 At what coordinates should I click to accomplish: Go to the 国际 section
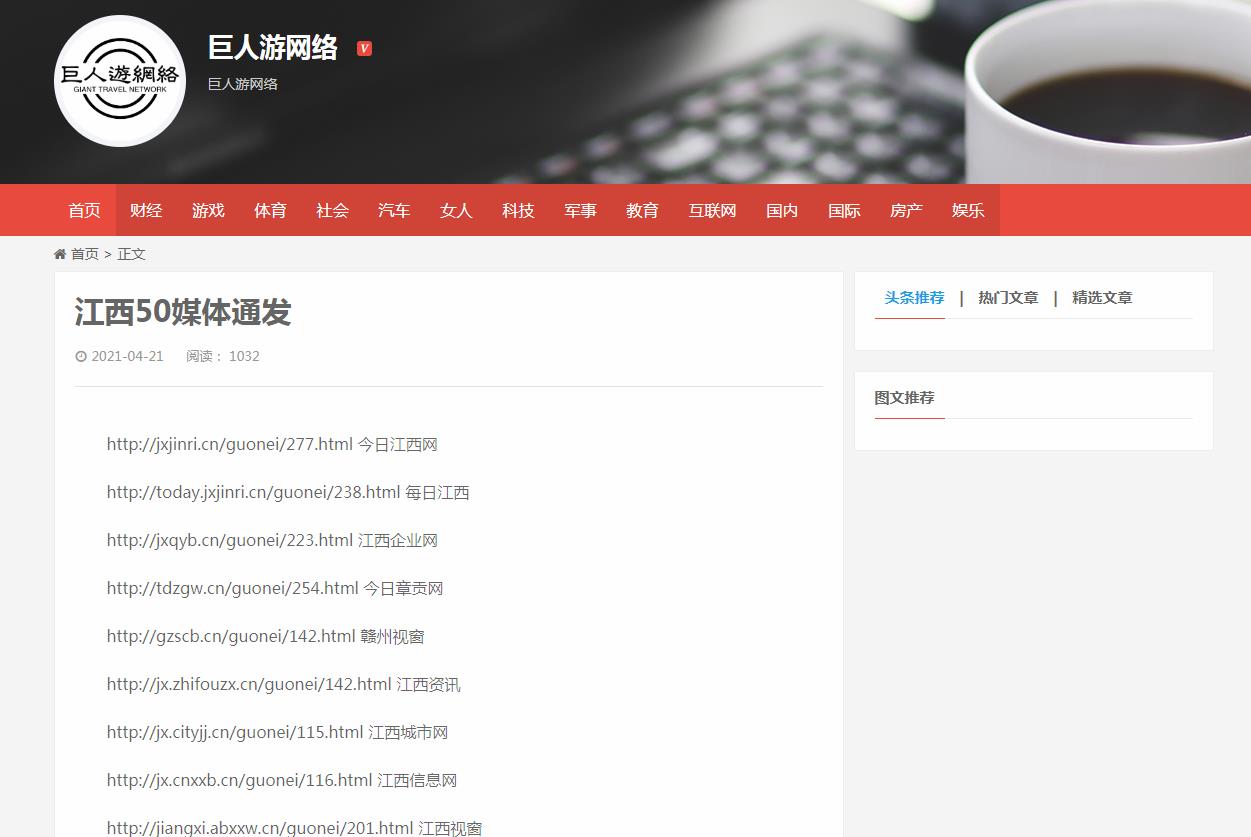click(x=844, y=210)
